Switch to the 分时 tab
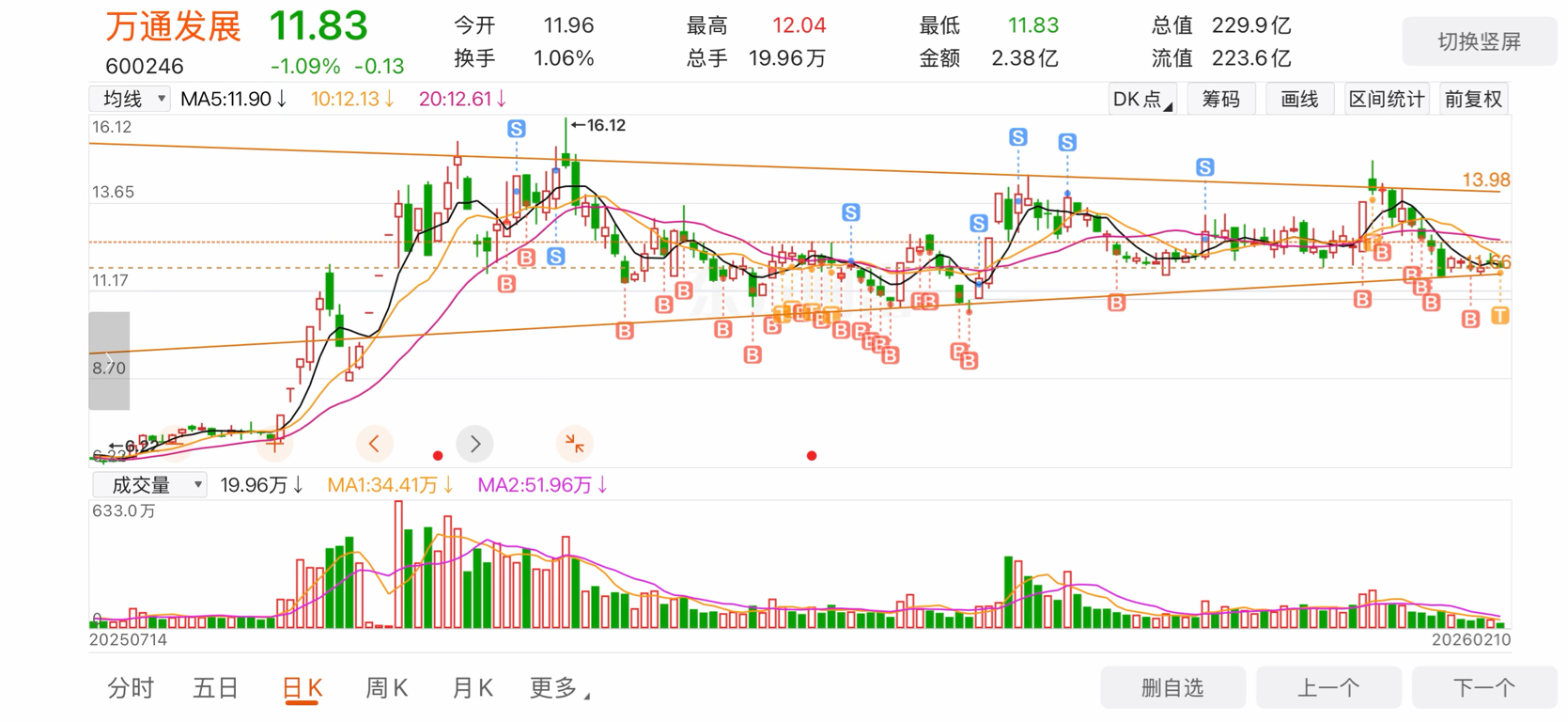Screen dimensions: 1568x722 [131, 688]
